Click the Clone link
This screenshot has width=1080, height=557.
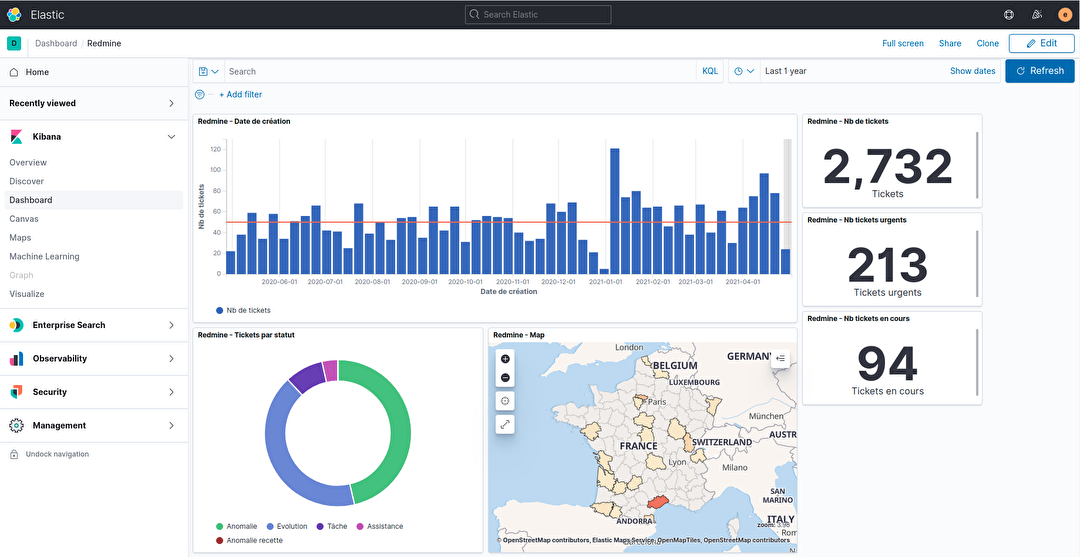point(988,43)
